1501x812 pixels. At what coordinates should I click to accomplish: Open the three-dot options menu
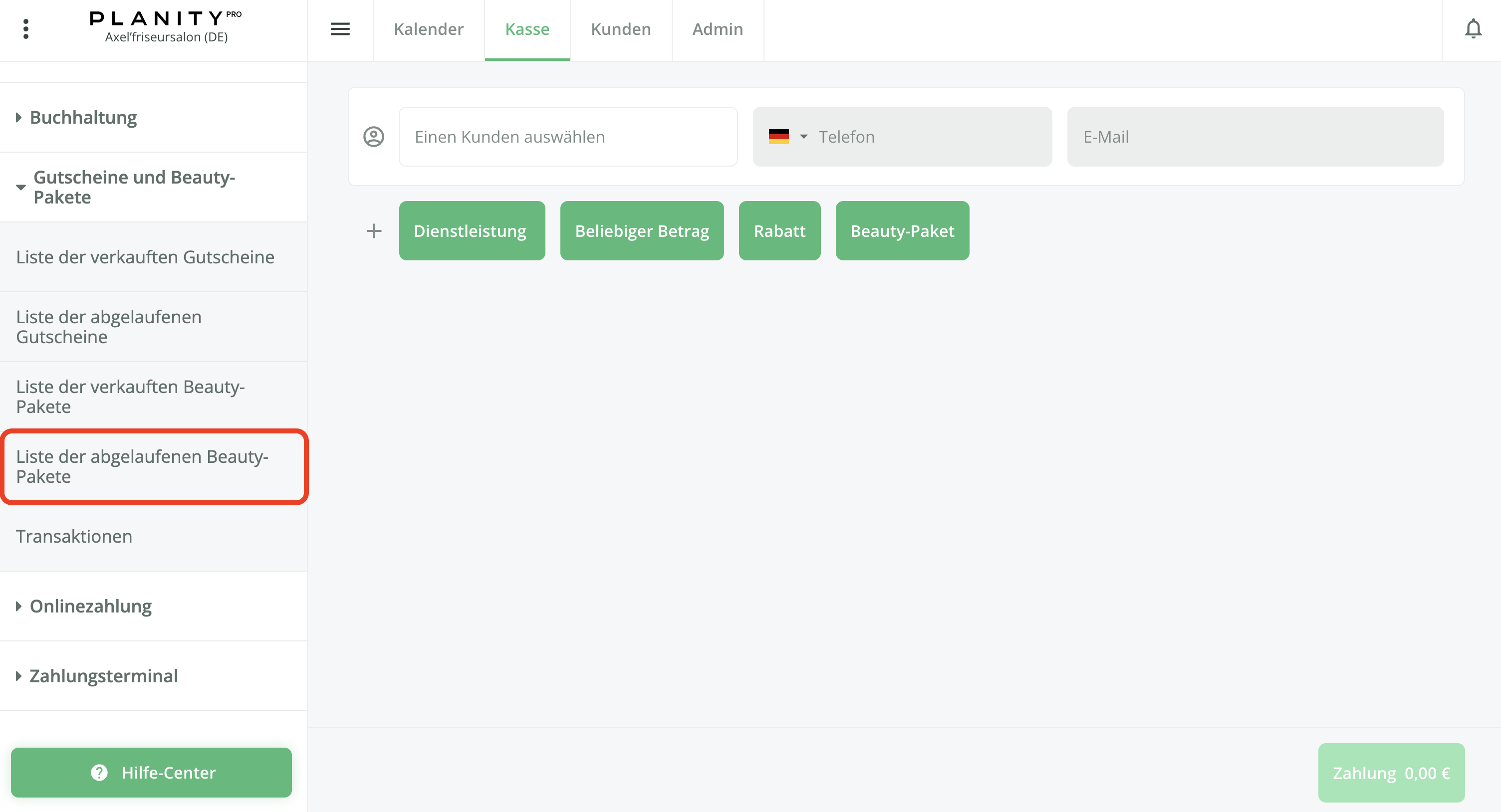point(25,29)
